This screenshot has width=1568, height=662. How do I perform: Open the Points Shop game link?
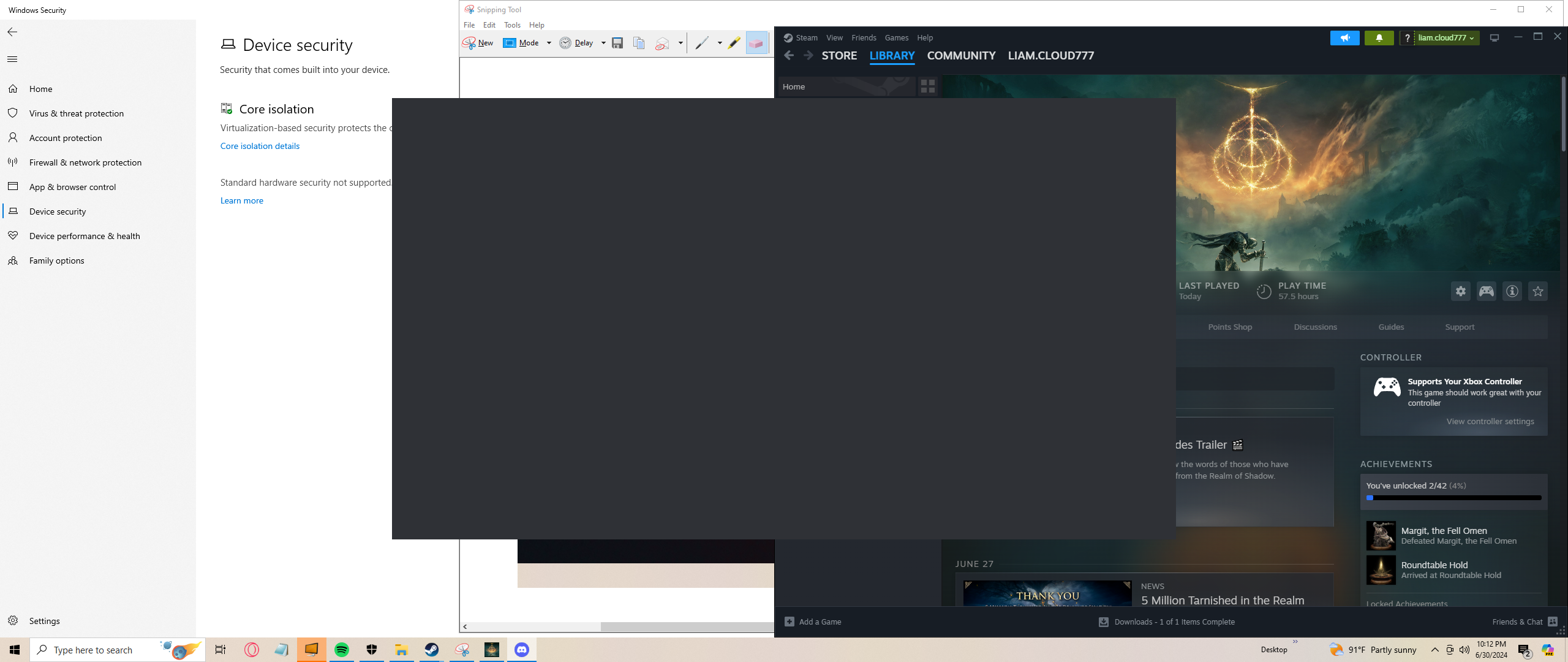(x=1230, y=327)
